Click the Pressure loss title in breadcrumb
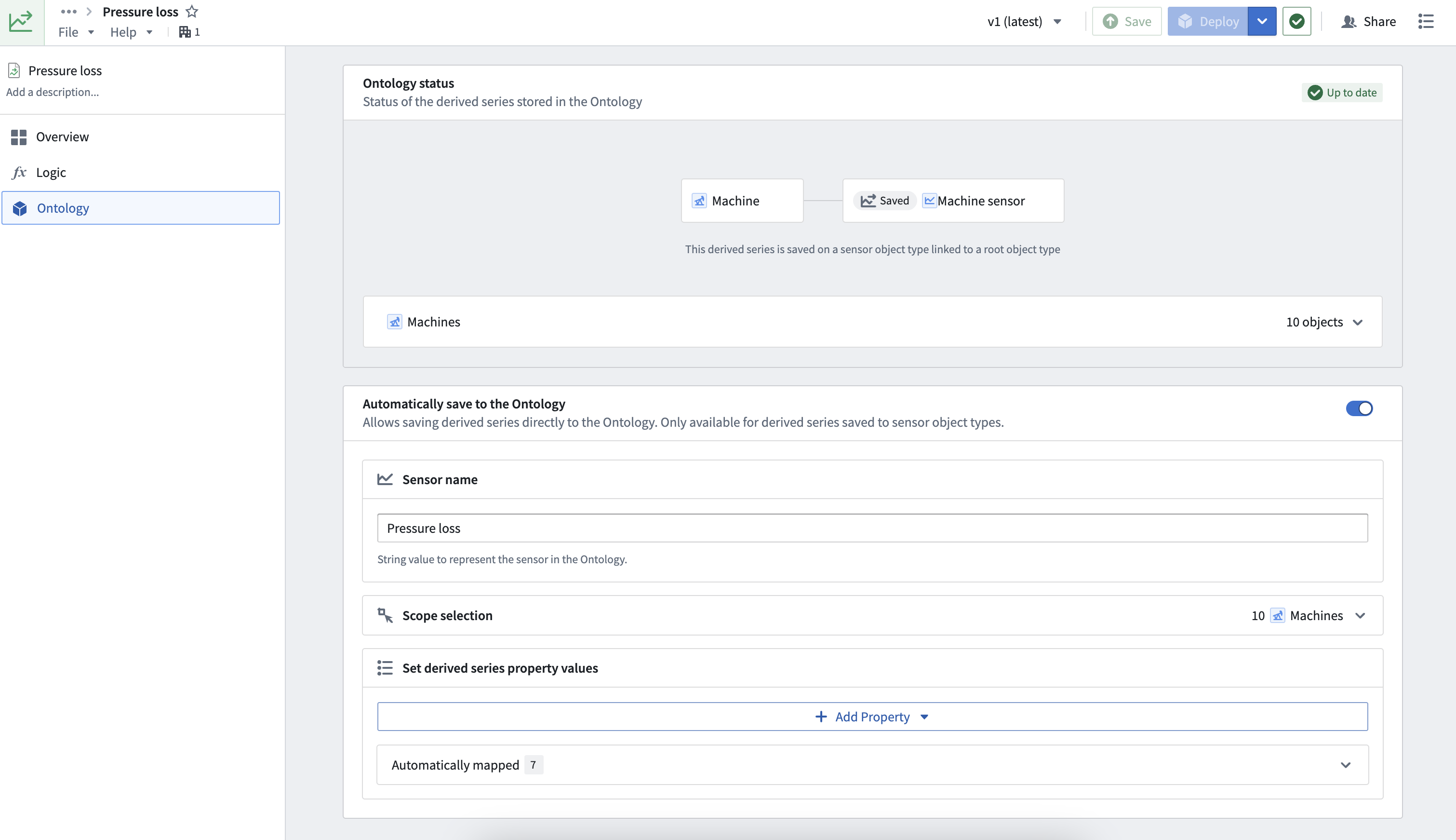 click(x=140, y=12)
